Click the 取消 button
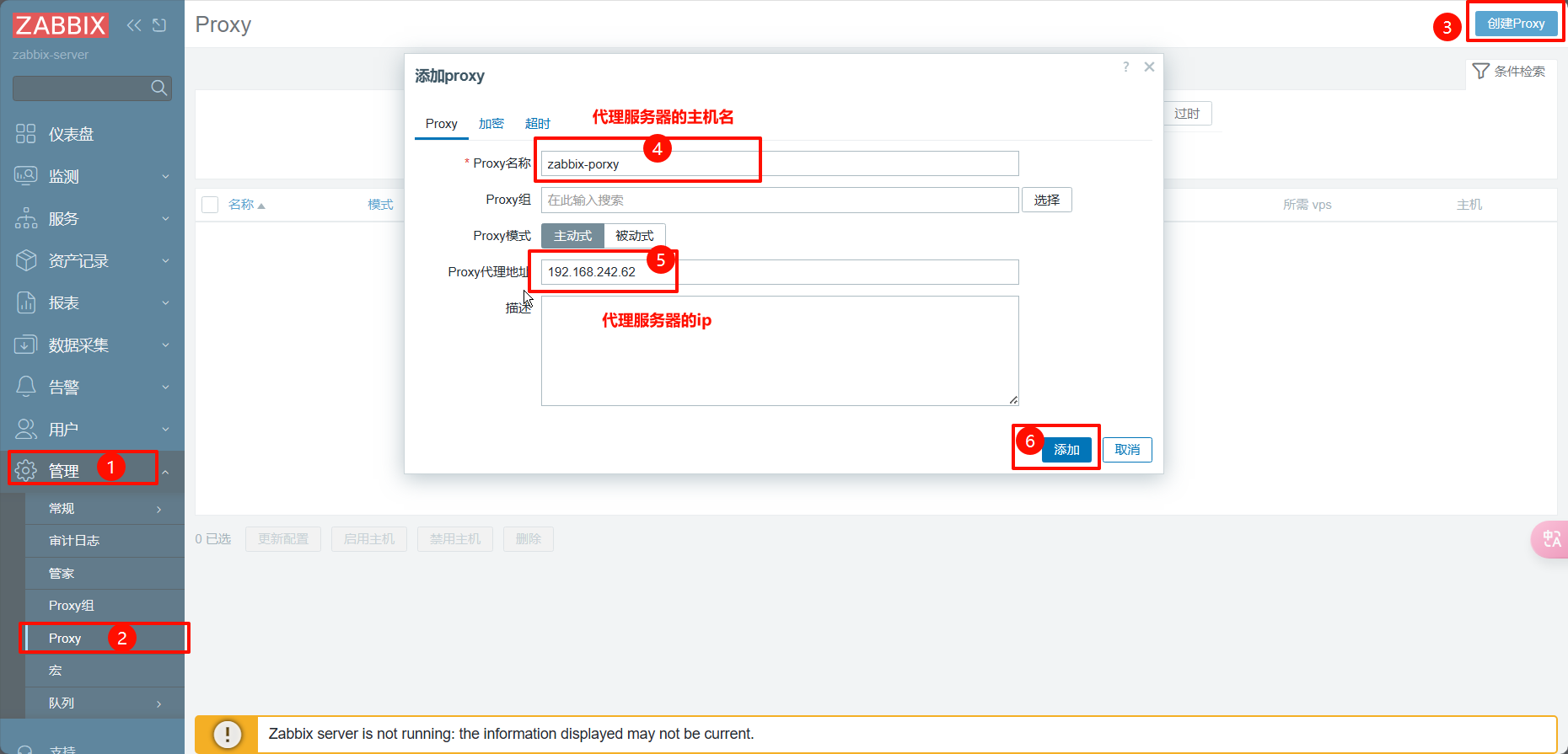Screen dimensions: 1568x754 [1127, 450]
